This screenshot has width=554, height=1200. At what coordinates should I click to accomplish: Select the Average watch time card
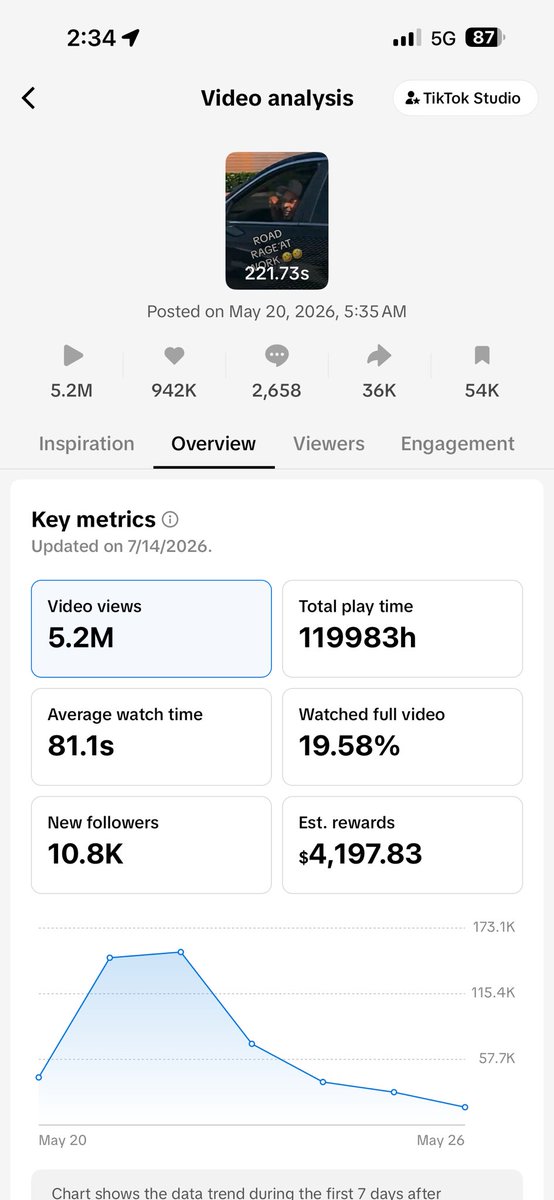151,737
